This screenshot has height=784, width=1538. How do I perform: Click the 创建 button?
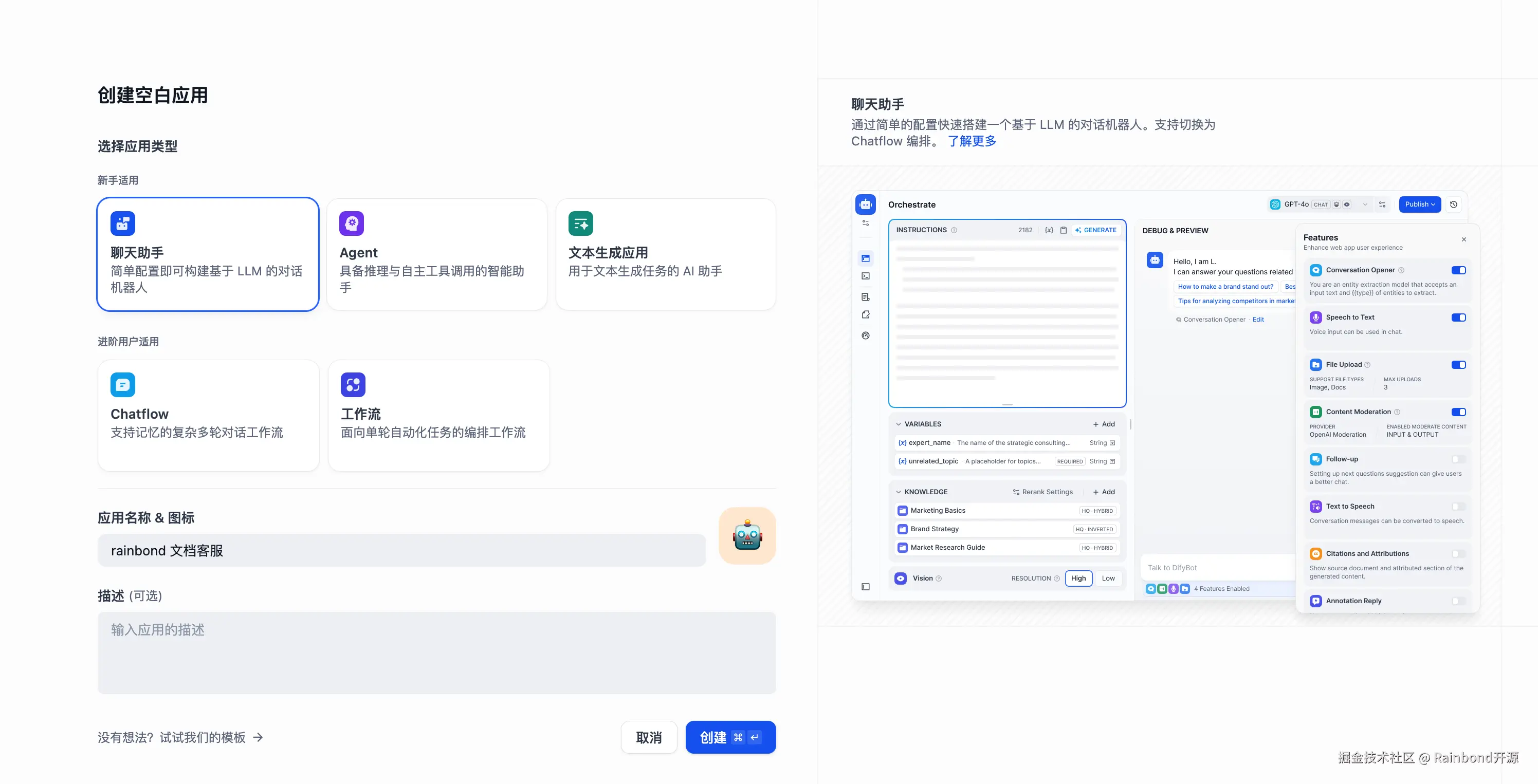click(729, 737)
